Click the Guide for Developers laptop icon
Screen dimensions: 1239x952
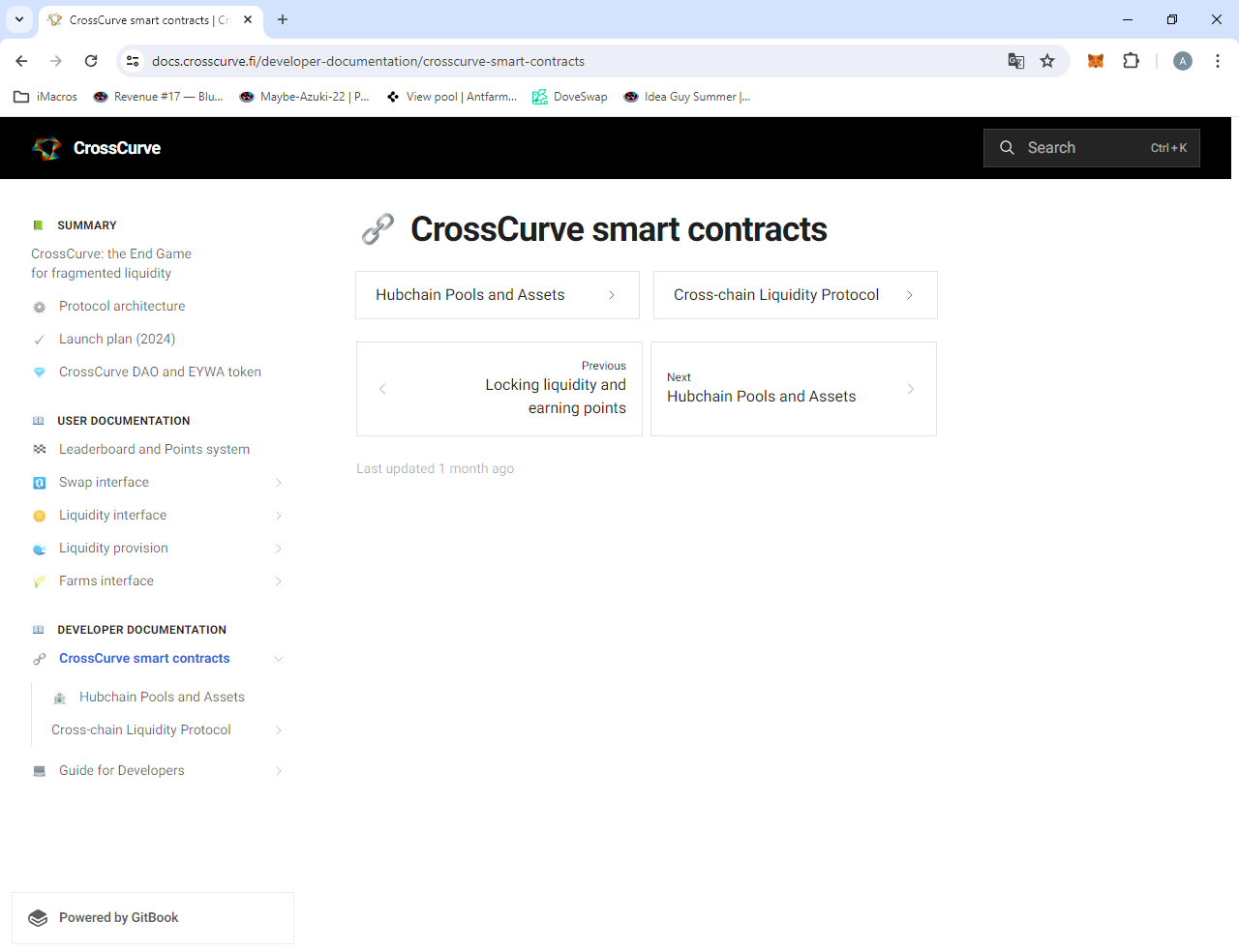[x=40, y=771]
